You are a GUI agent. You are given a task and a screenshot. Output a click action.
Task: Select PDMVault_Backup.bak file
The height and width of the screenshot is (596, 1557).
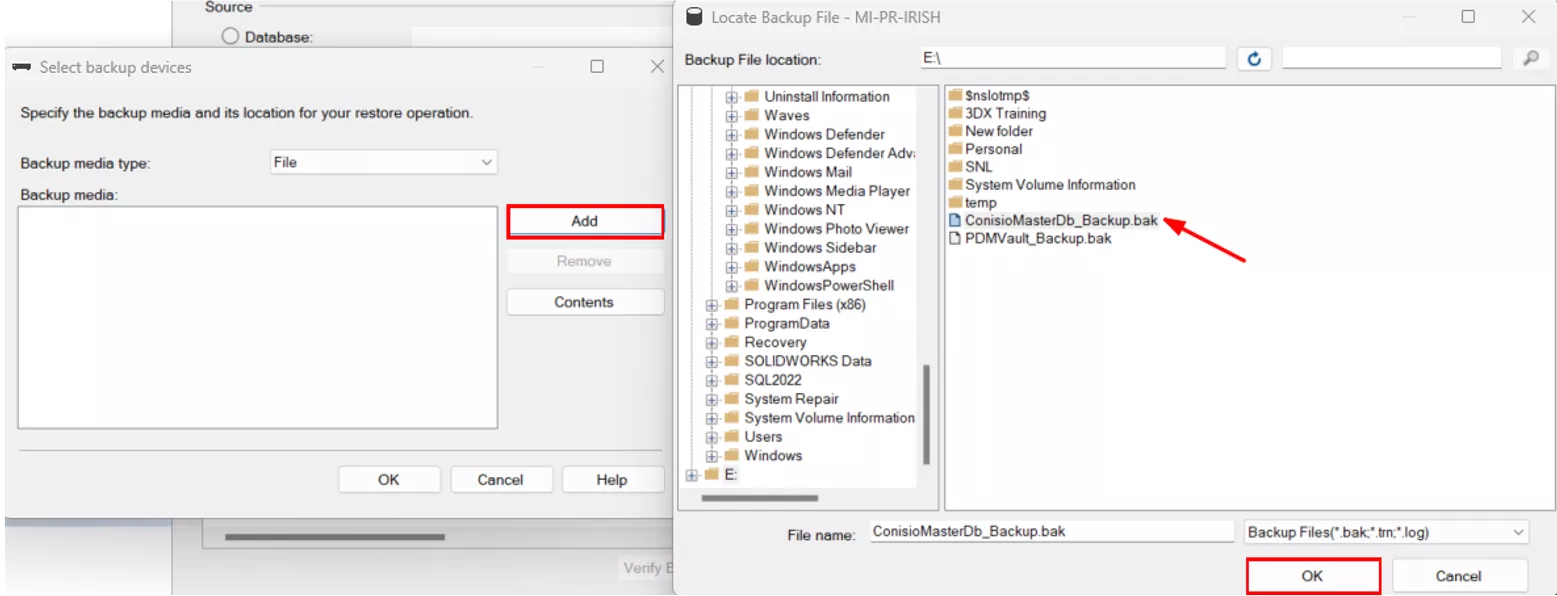[x=1037, y=238]
